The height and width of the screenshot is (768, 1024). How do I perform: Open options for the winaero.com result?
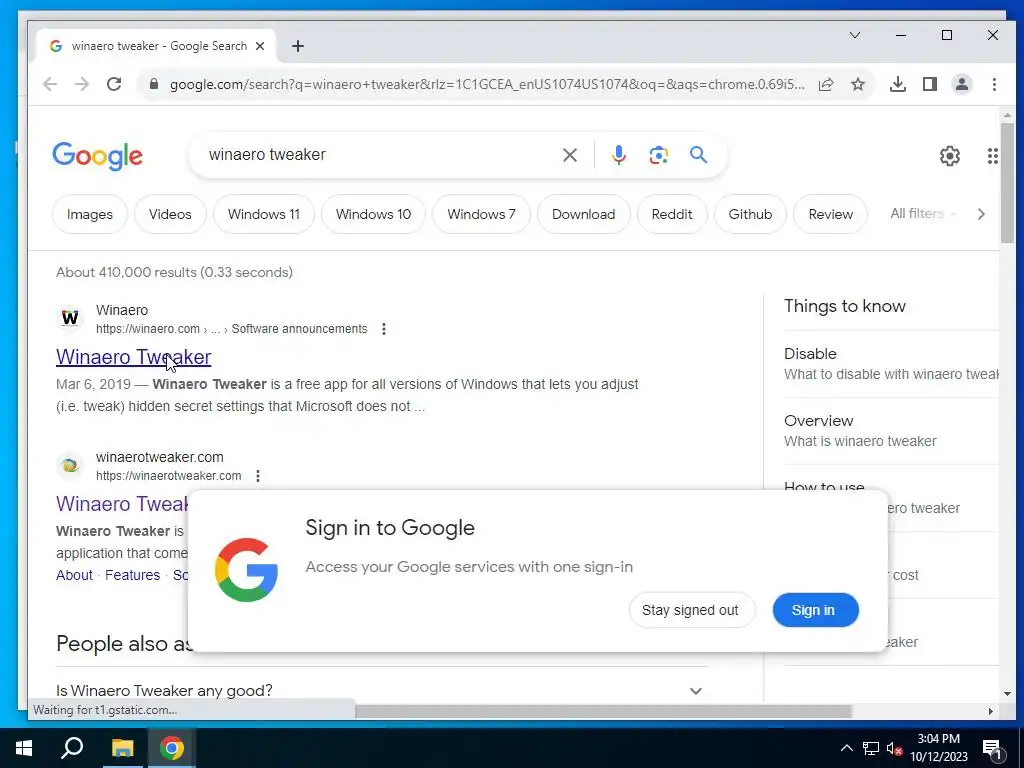384,328
